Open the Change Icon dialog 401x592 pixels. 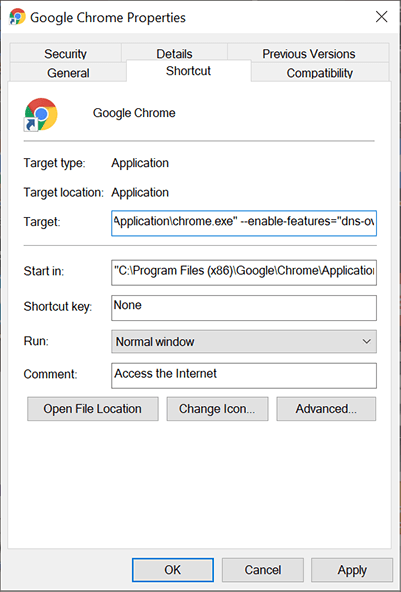(217, 409)
